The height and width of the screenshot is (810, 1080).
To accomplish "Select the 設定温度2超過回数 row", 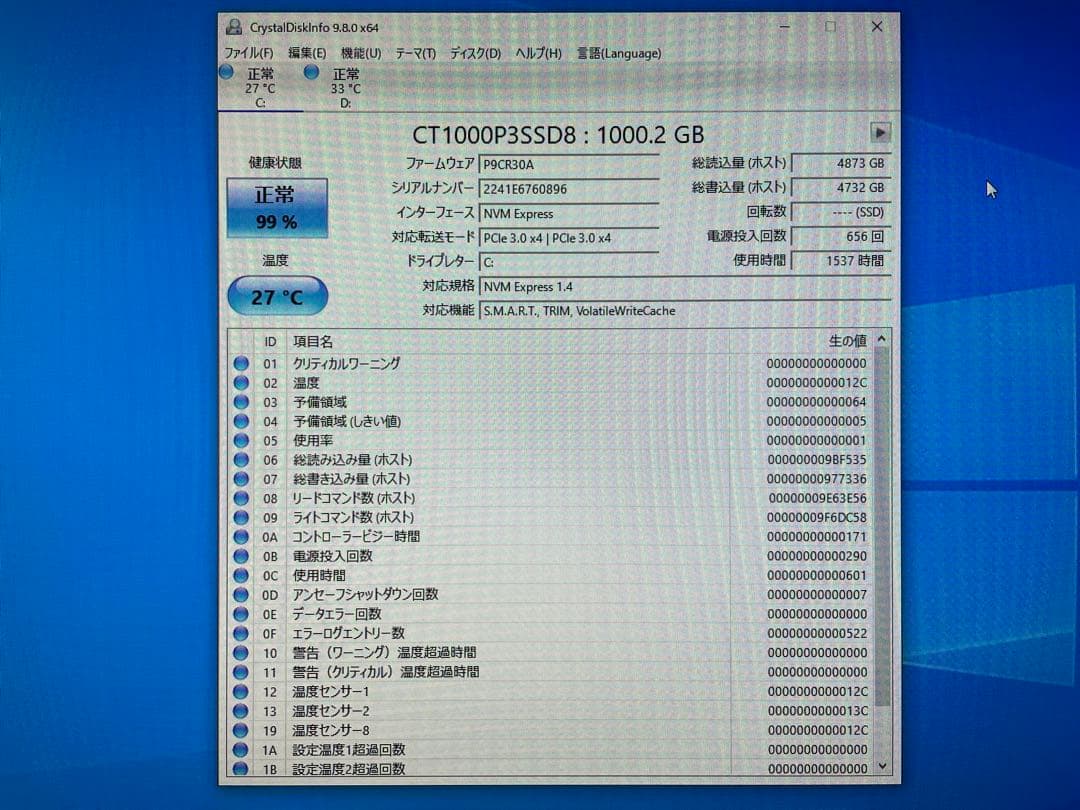I will coord(550,769).
